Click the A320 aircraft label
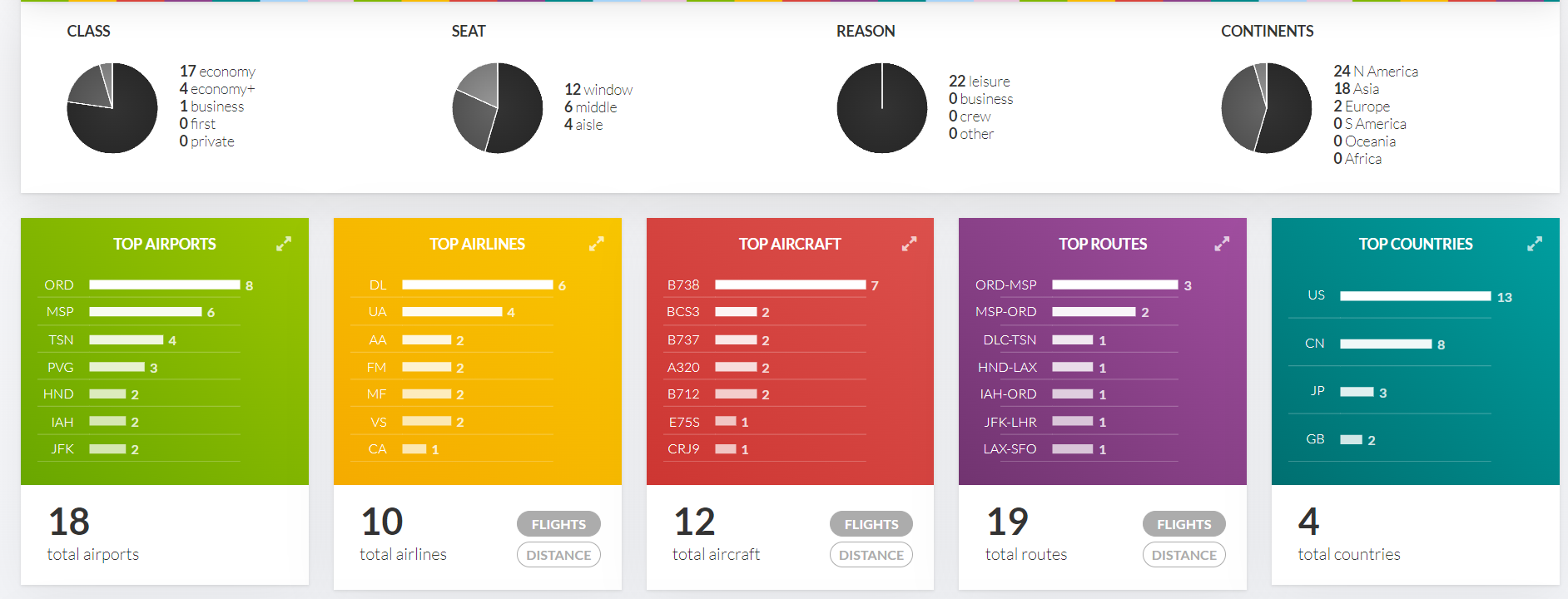 pos(683,367)
